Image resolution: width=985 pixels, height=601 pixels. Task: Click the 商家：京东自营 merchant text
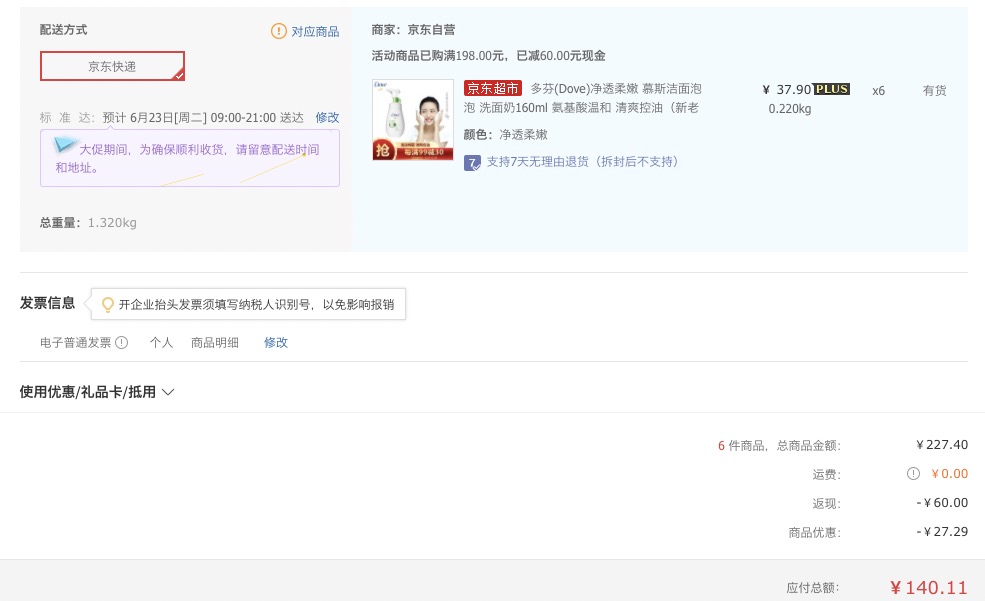click(413, 30)
